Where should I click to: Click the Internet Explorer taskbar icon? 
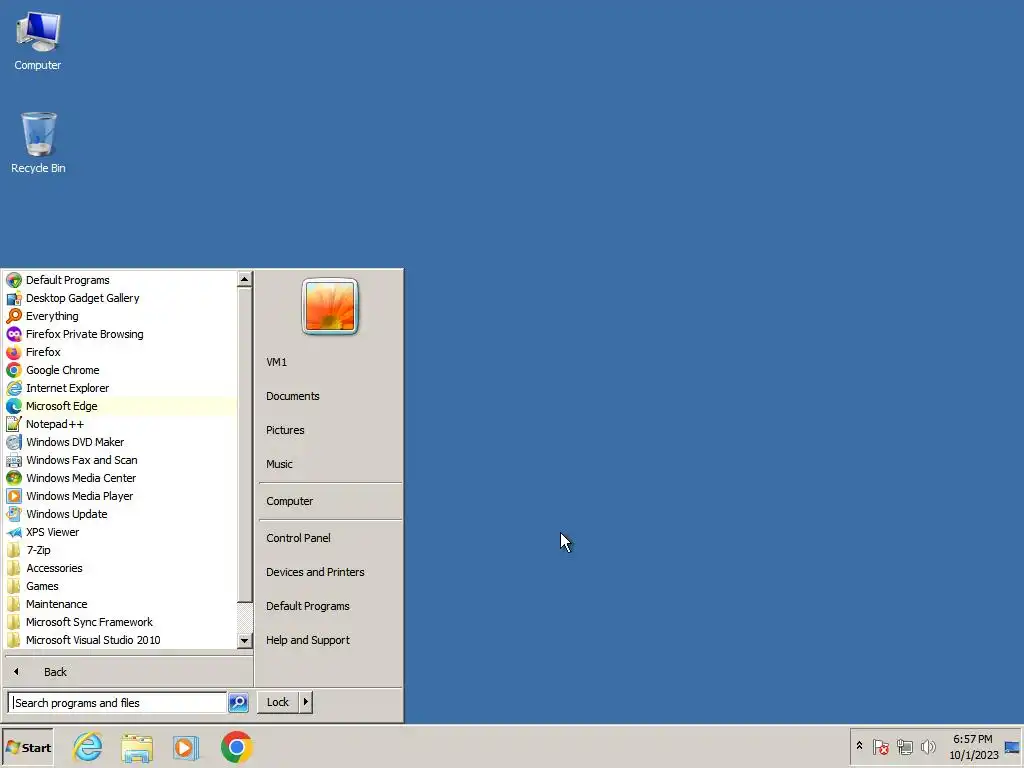tap(88, 747)
